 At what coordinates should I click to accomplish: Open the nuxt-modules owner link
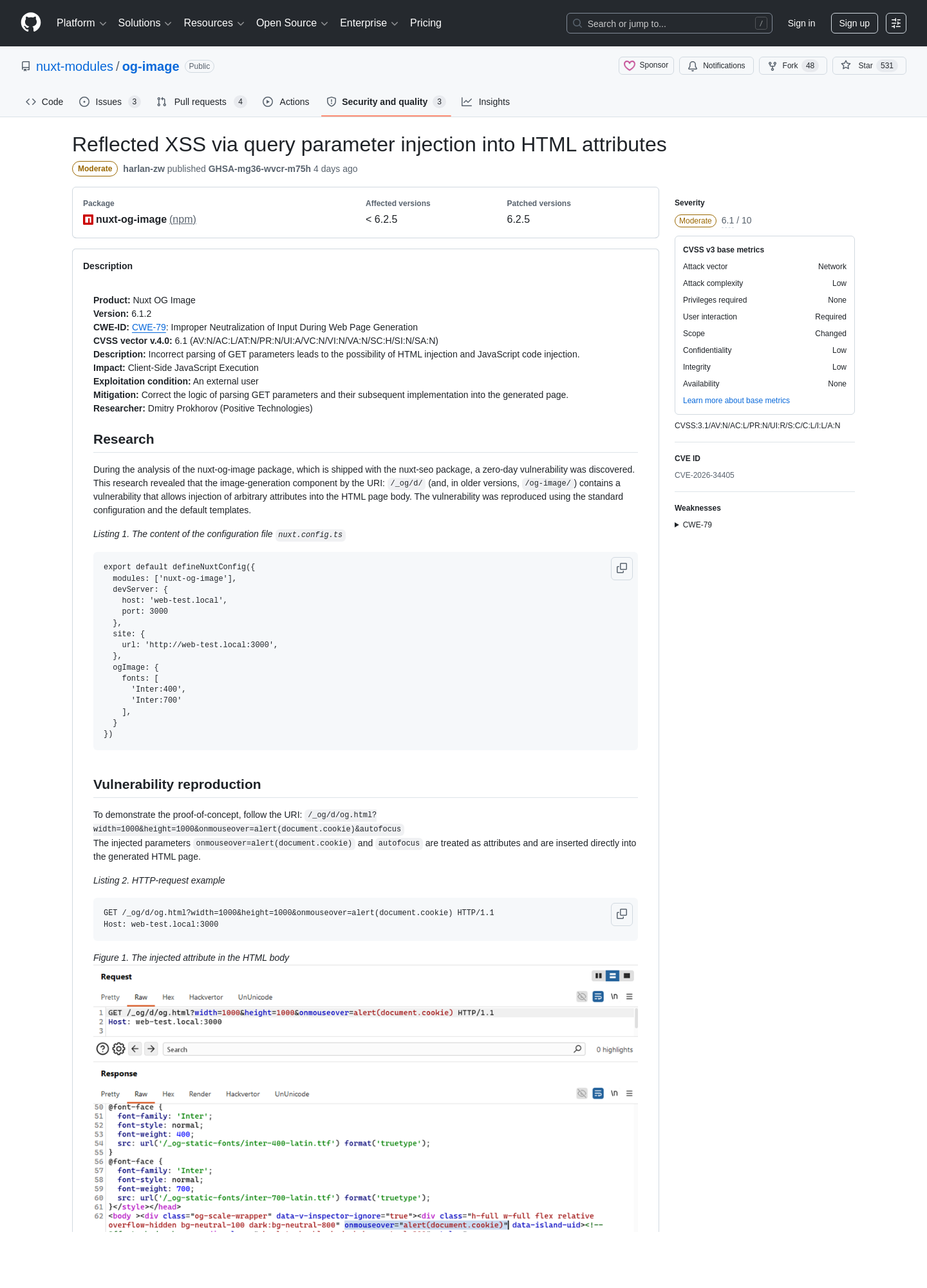tap(75, 66)
